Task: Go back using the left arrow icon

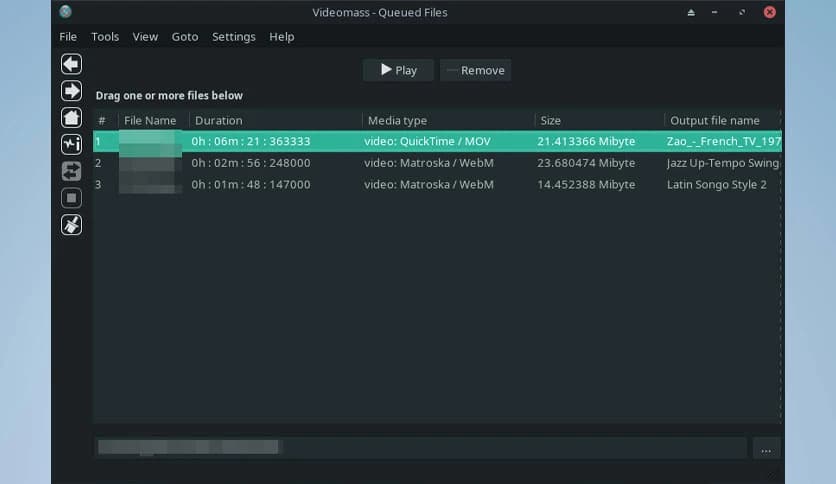Action: pyautogui.click(x=71, y=64)
